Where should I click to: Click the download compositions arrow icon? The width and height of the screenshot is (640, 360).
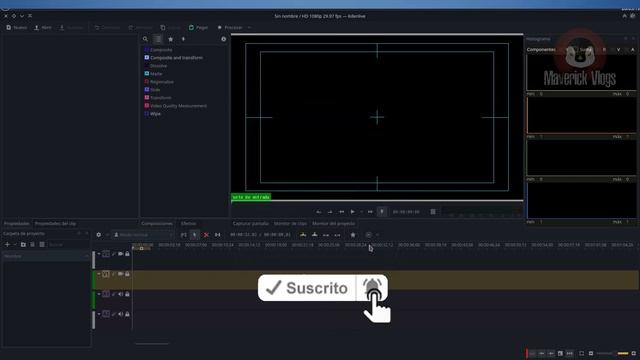coord(183,39)
